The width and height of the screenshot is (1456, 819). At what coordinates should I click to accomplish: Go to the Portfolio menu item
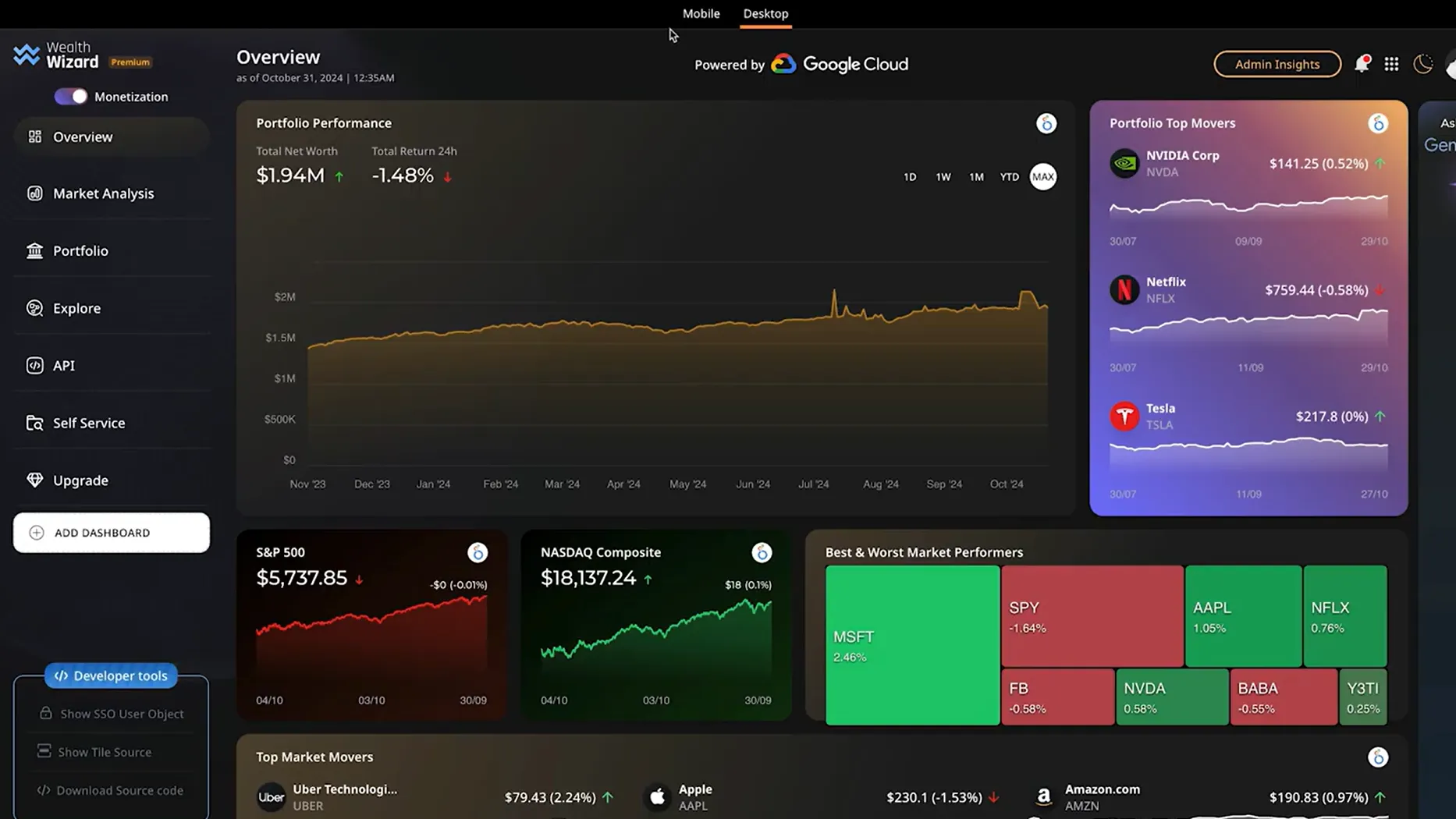pyautogui.click(x=112, y=250)
